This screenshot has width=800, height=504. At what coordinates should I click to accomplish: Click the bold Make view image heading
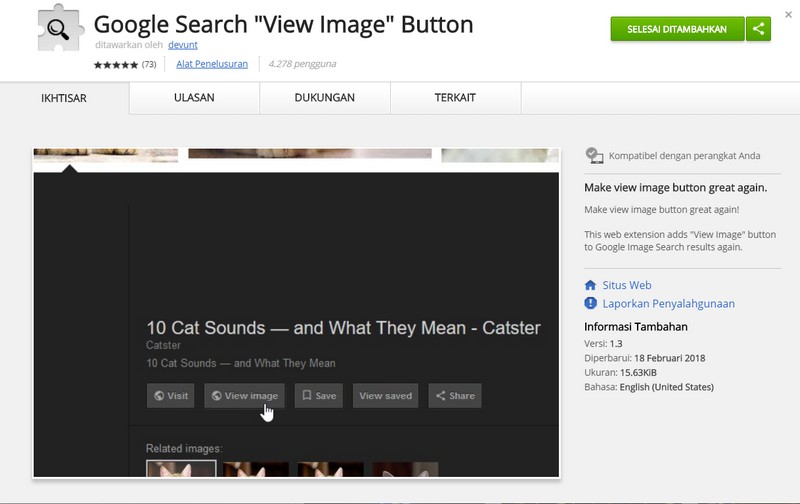point(676,188)
